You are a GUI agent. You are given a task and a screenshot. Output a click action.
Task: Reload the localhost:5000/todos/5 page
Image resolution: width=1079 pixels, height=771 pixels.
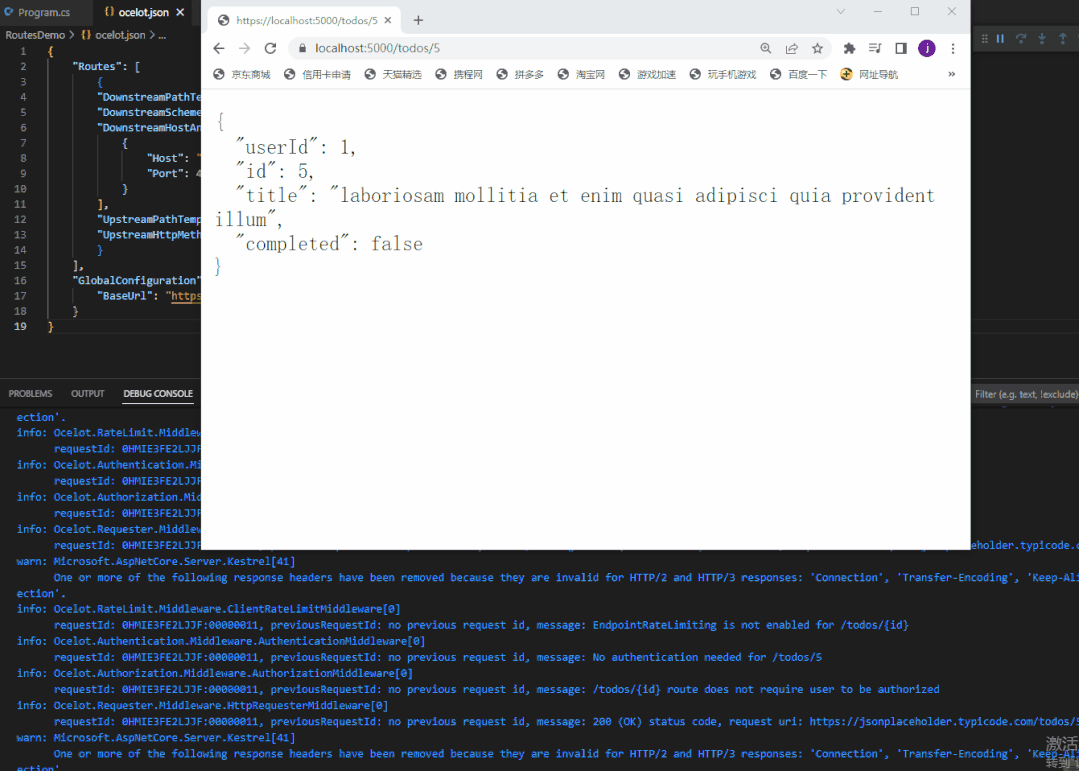click(x=270, y=48)
